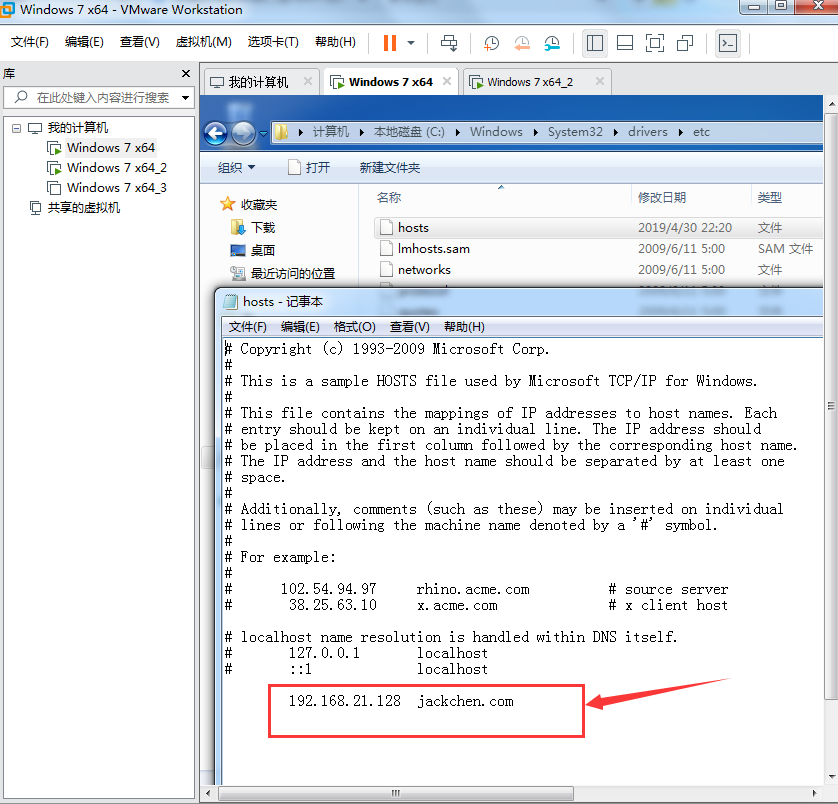Open the 选项卡(T) menu
The height and width of the screenshot is (804, 838).
[273, 42]
